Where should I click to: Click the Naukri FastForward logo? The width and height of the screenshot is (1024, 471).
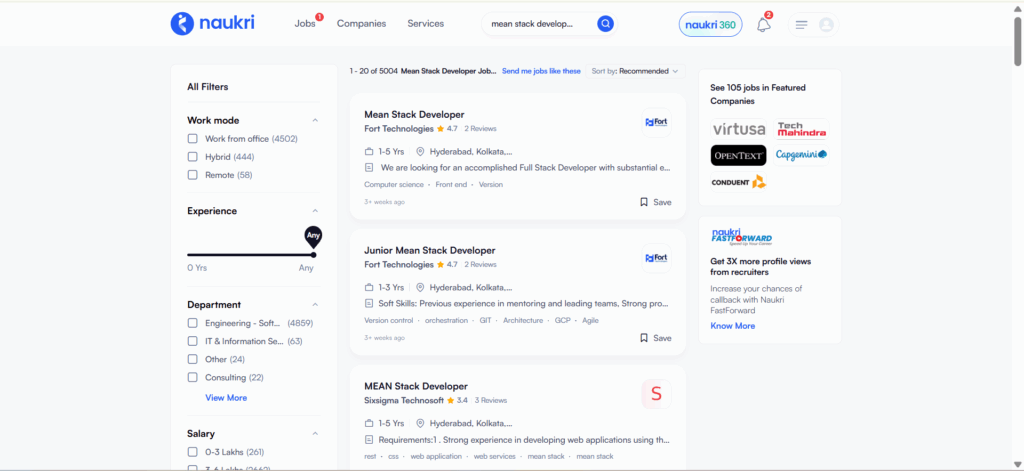coord(741,236)
